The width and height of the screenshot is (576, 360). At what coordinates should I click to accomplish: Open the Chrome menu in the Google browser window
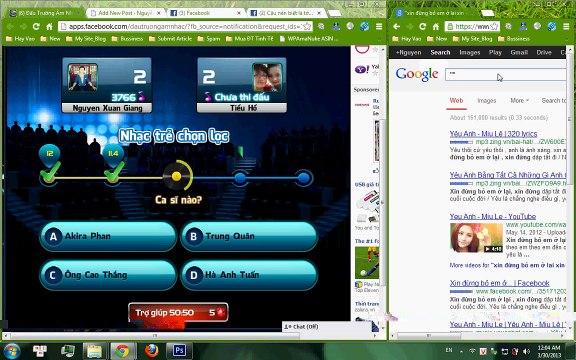(566, 26)
